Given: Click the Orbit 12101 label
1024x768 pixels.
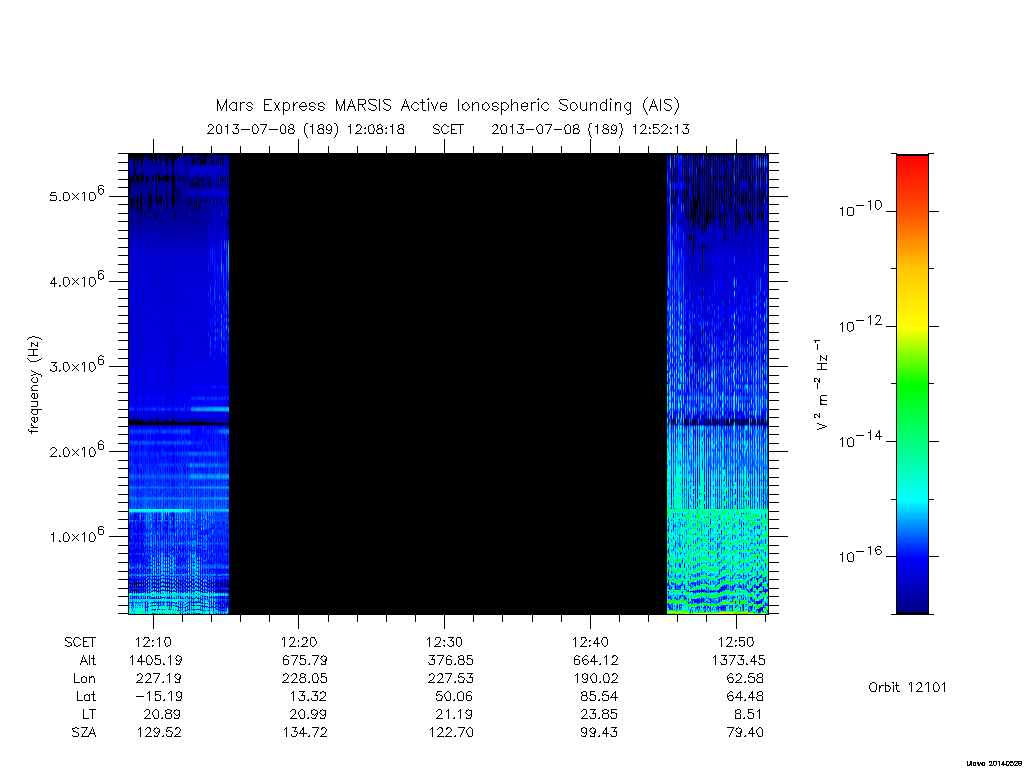Looking at the screenshot, I should 907,687.
